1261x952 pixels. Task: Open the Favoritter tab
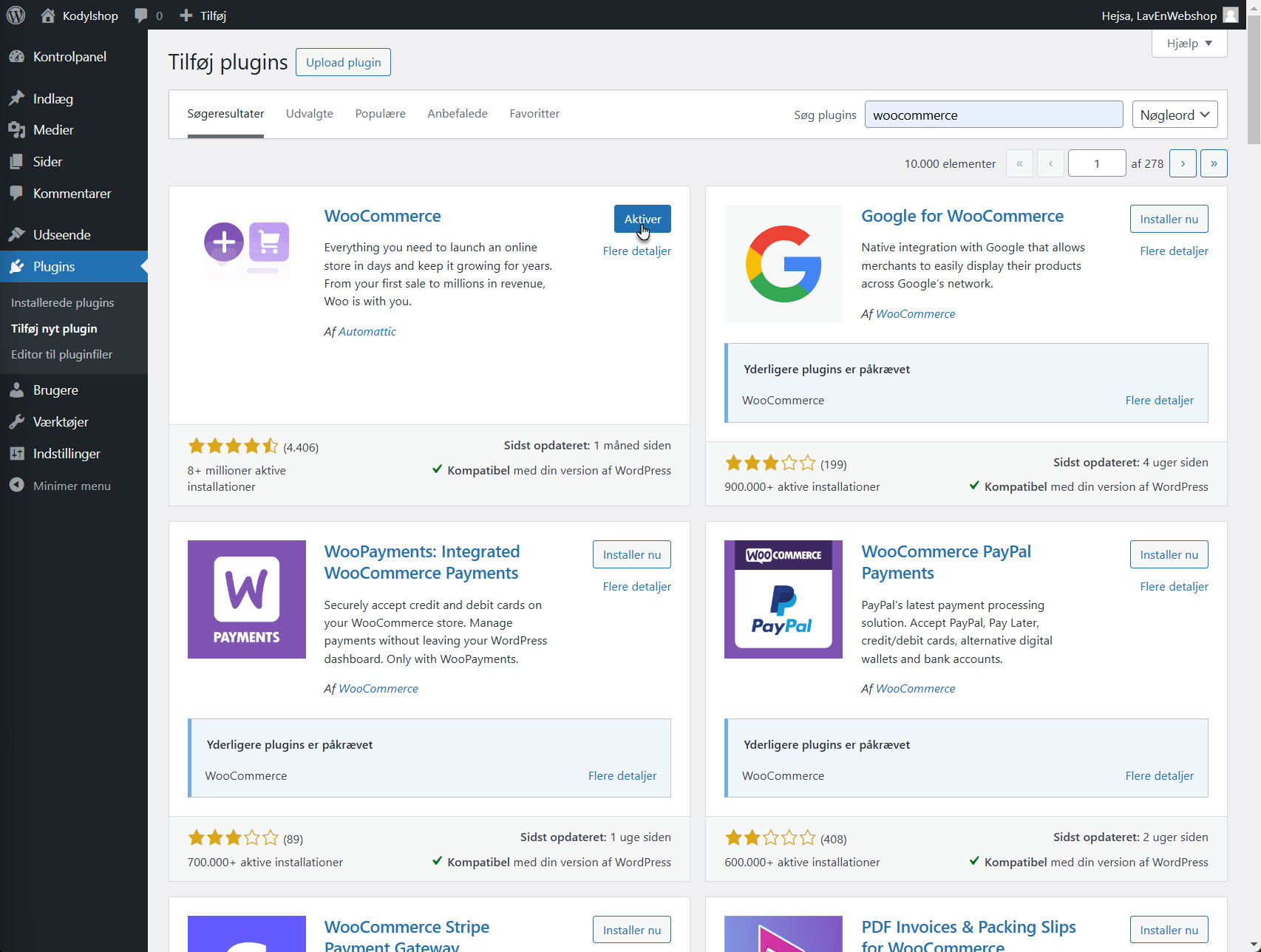pyautogui.click(x=534, y=113)
